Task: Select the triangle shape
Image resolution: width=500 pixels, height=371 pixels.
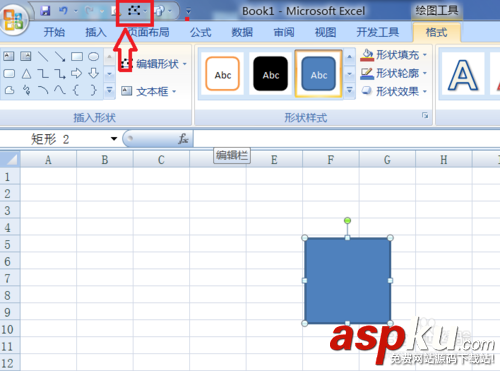Action: click(x=26, y=73)
